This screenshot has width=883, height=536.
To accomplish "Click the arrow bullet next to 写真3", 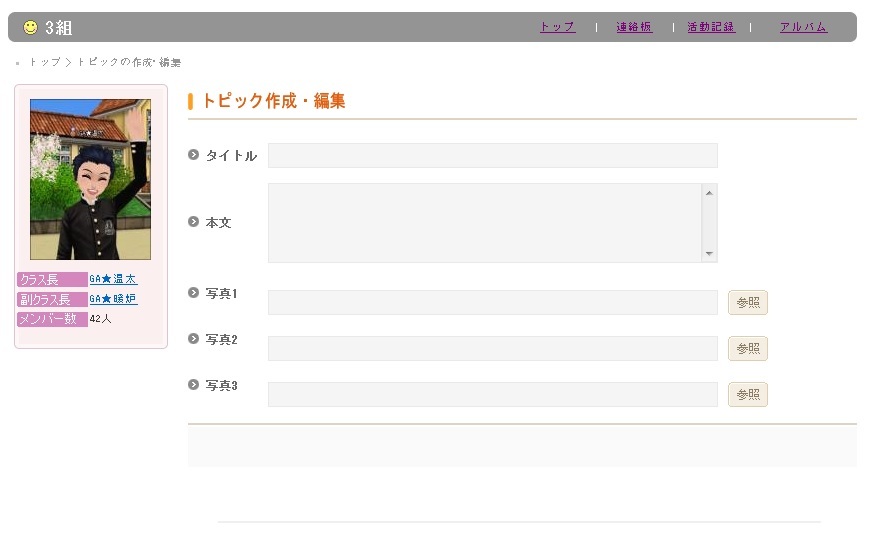I will [x=194, y=384].
